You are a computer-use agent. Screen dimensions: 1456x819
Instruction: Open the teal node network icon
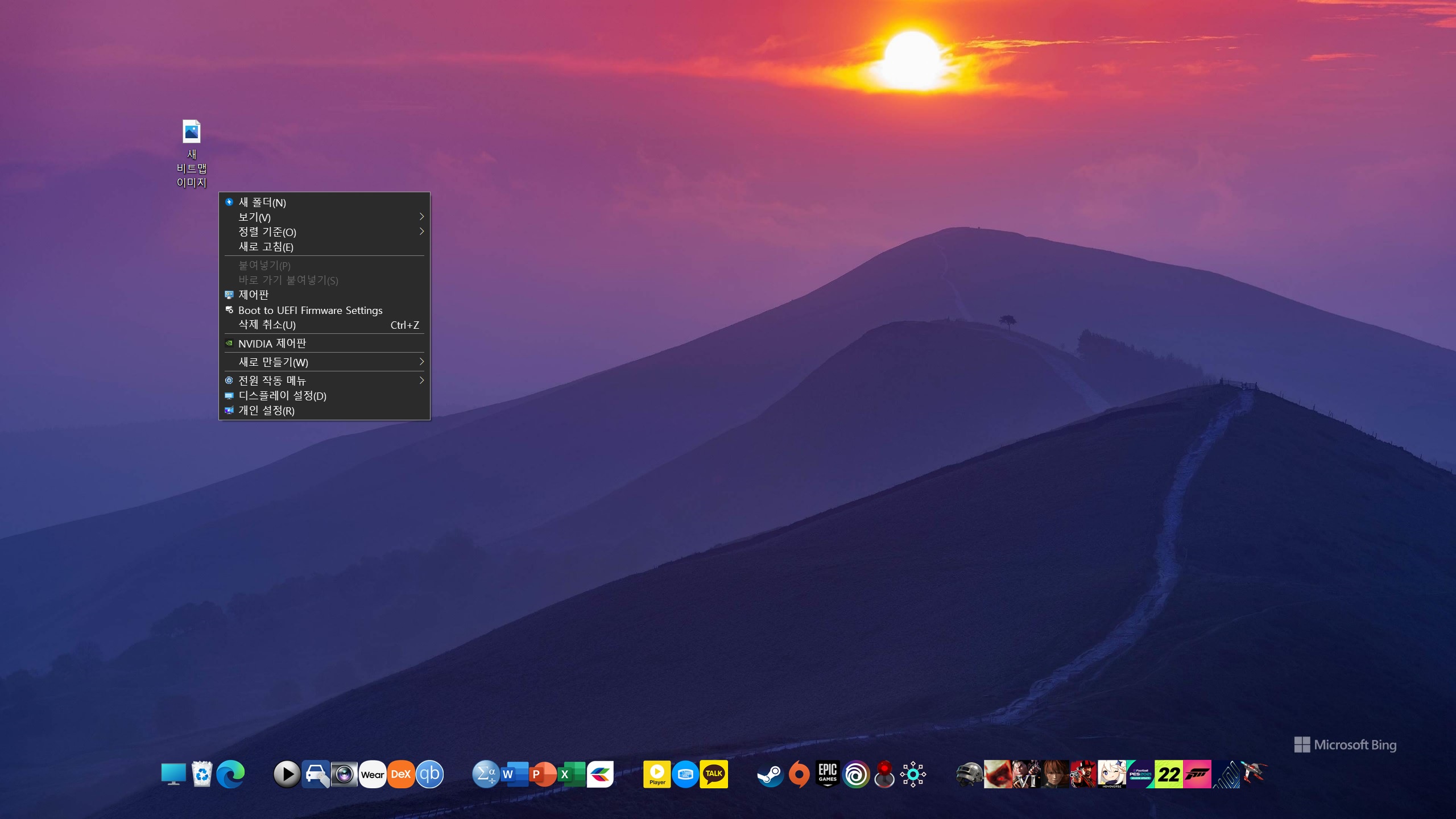tap(913, 774)
